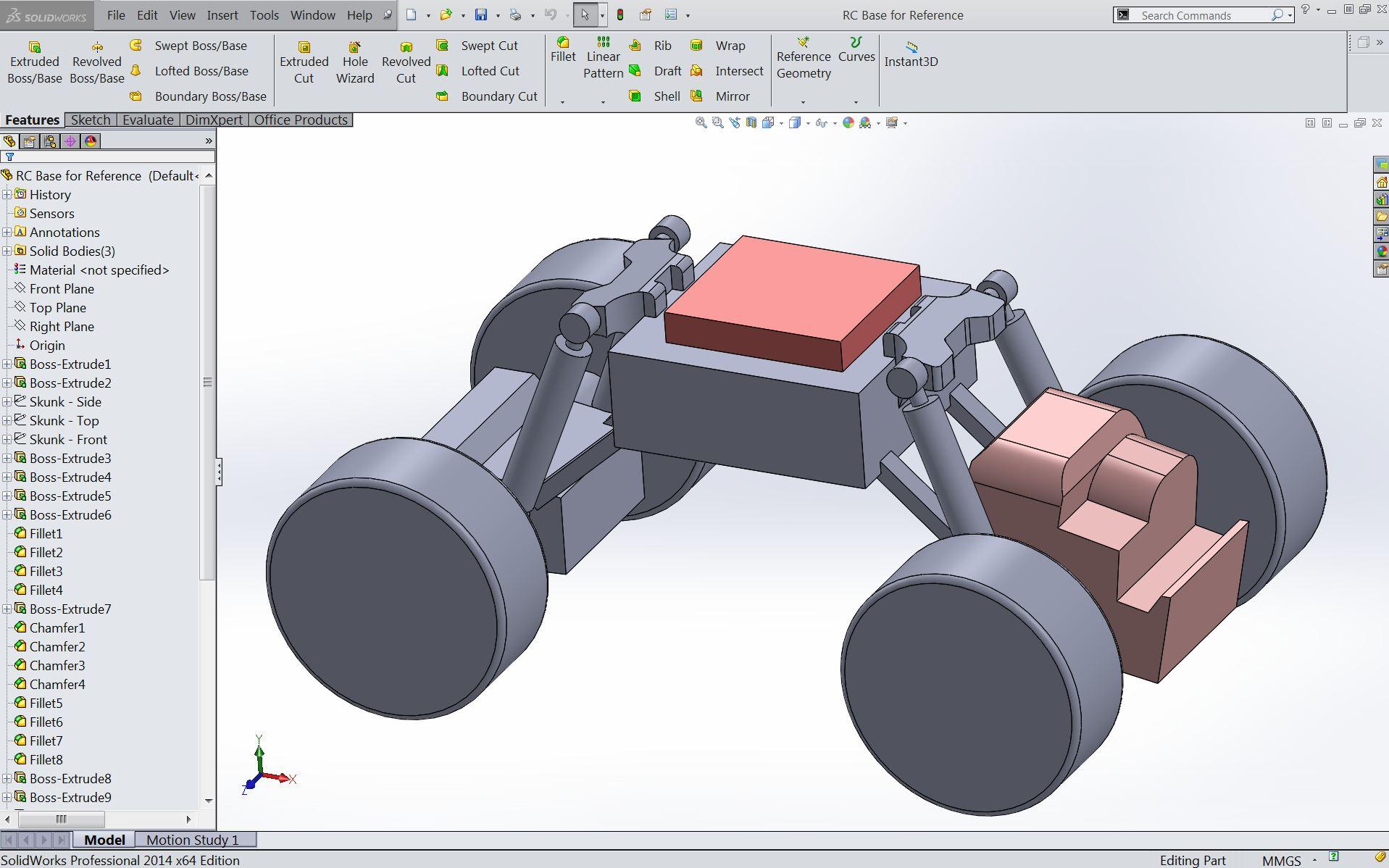Open the Section View tool
Screen dimensions: 1389x868
tap(751, 123)
